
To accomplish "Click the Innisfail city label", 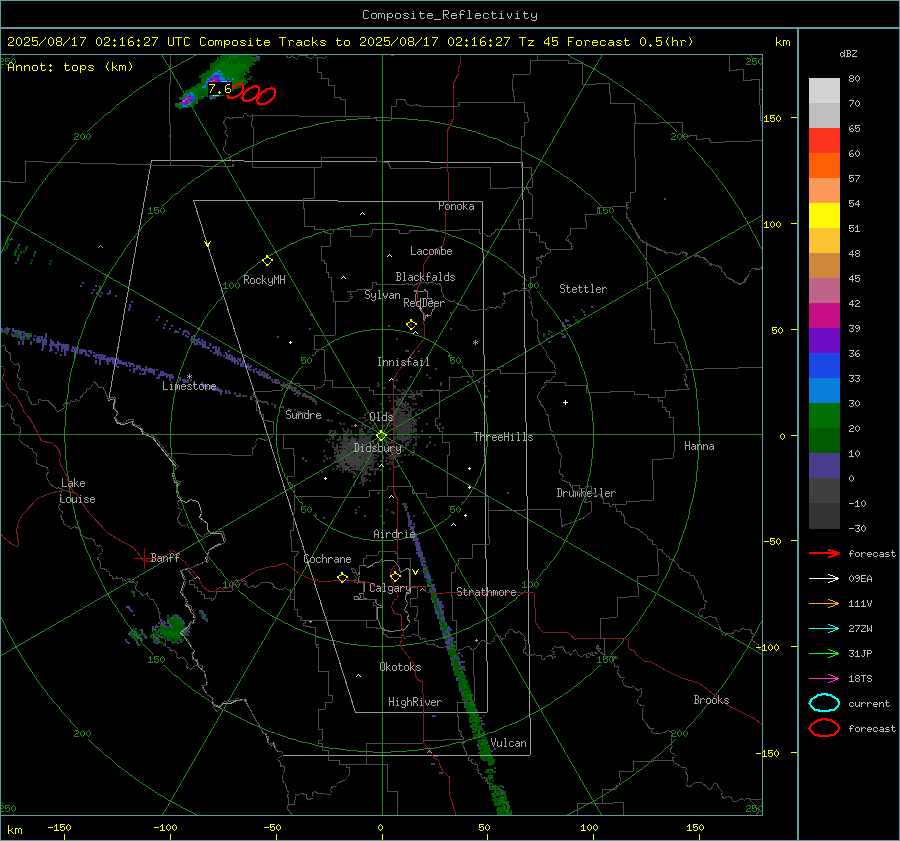I will tap(403, 362).
